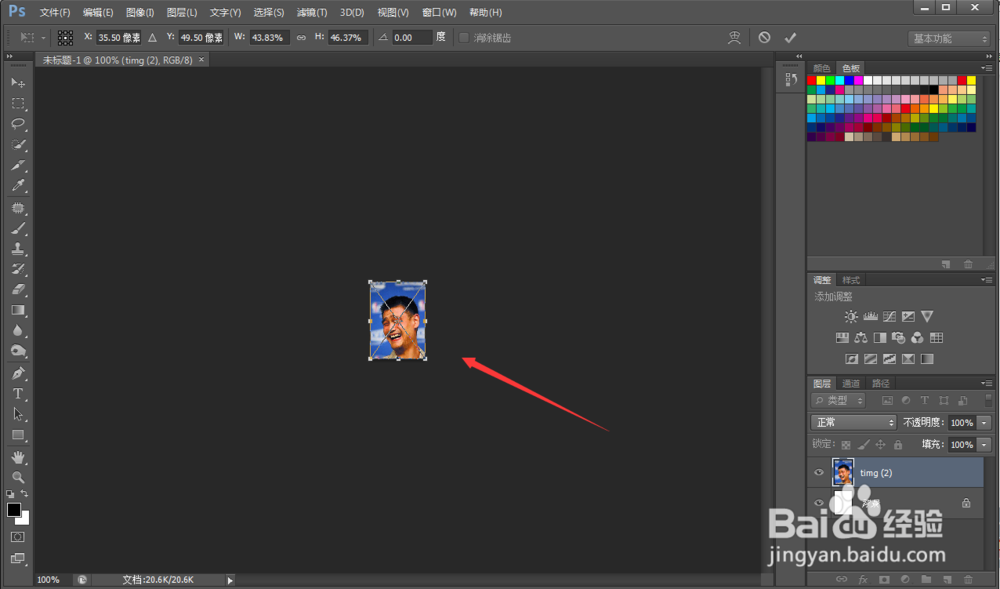Select the Path Selection tool
The height and width of the screenshot is (589, 1000).
[18, 414]
